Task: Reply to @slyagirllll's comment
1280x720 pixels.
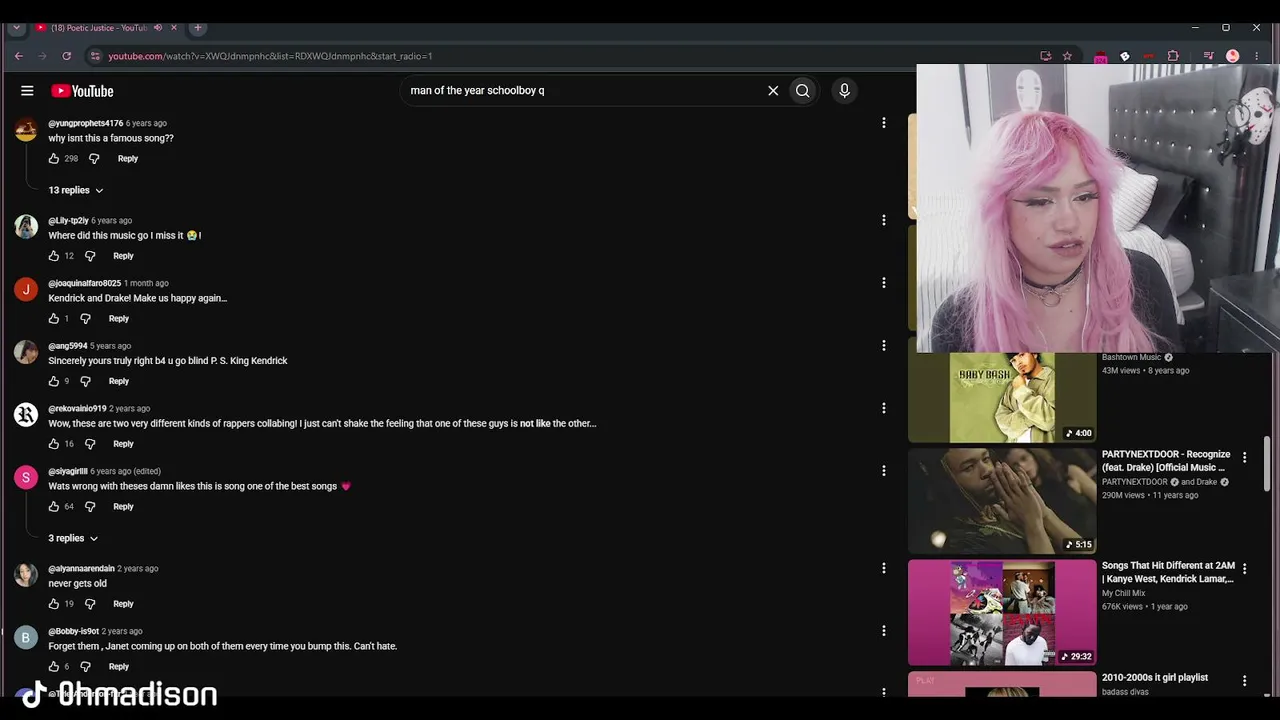Action: (x=123, y=506)
